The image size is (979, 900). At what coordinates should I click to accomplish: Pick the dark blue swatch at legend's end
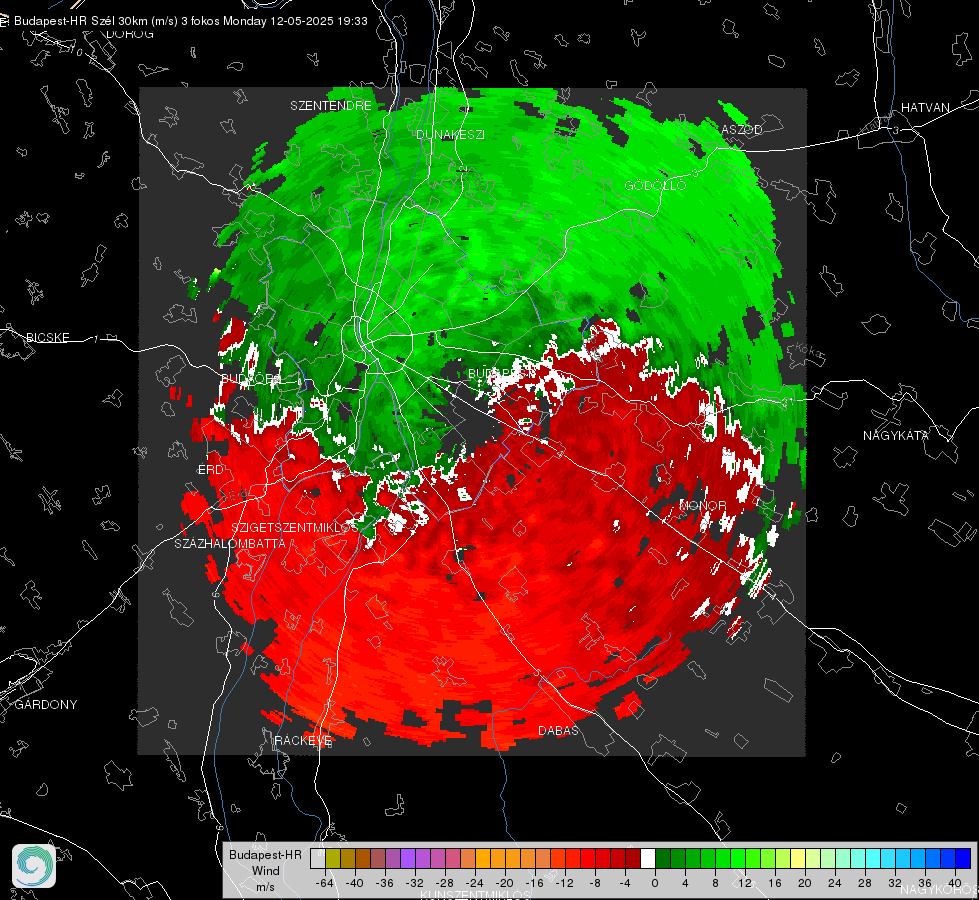pyautogui.click(x=963, y=859)
